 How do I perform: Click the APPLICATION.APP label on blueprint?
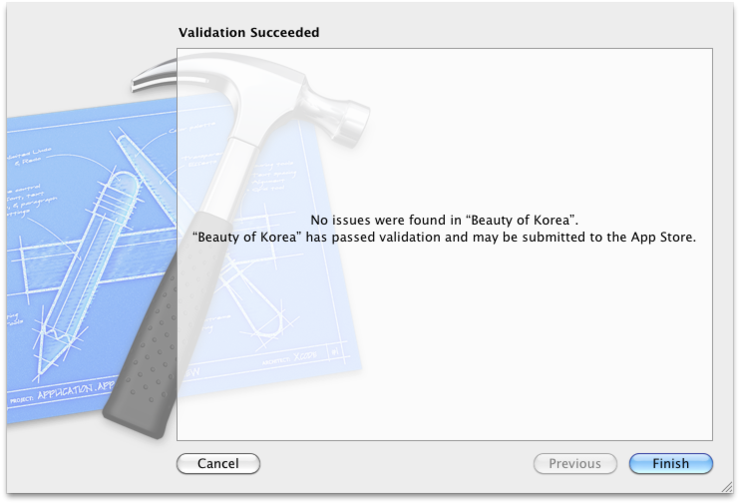pos(76,391)
